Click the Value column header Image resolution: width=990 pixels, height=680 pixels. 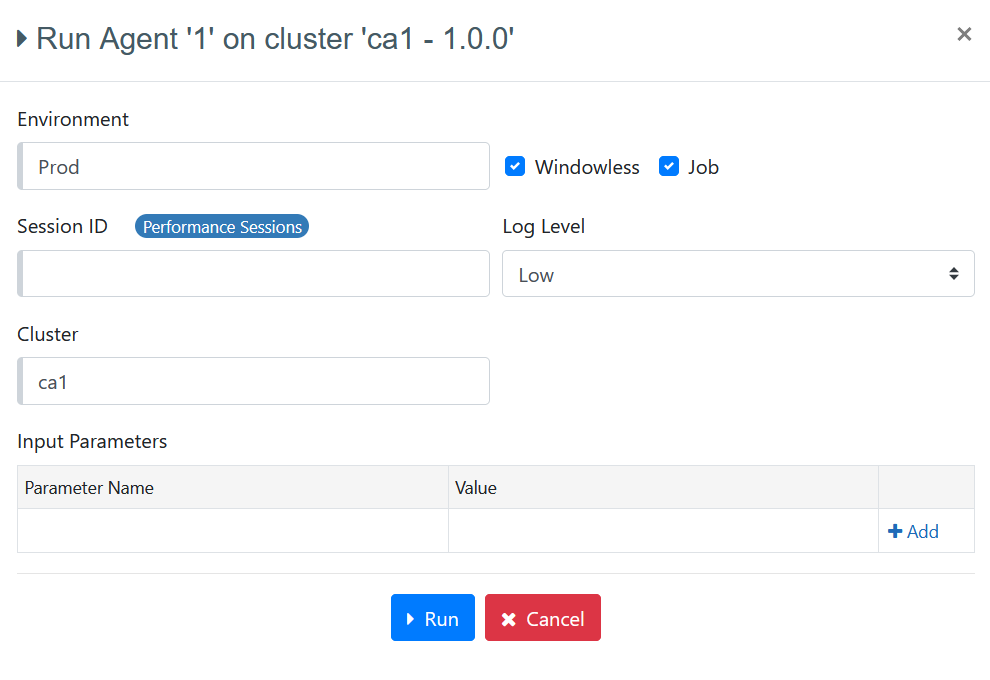tap(476, 488)
